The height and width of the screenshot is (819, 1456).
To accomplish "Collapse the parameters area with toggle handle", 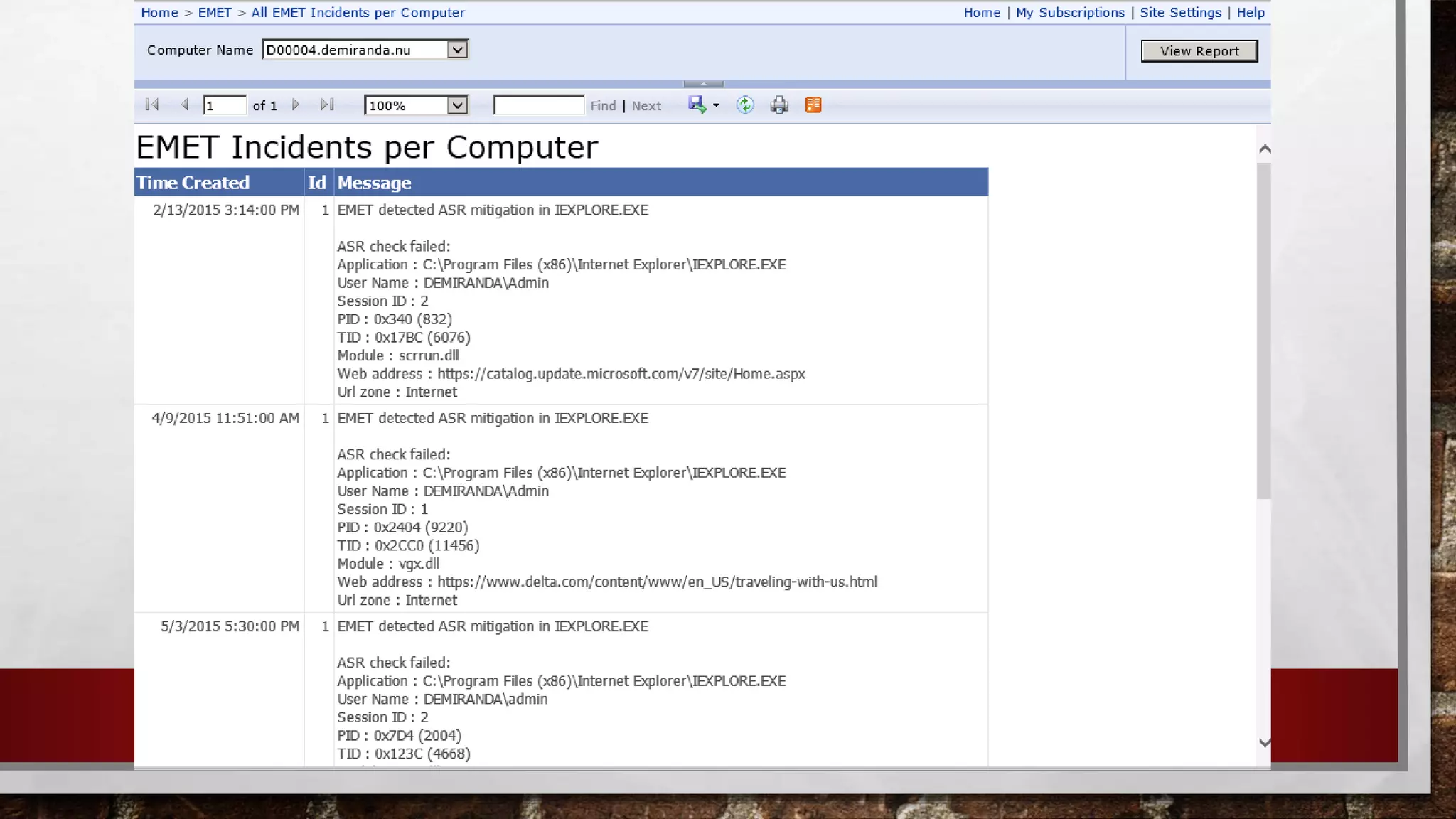I will (703, 84).
